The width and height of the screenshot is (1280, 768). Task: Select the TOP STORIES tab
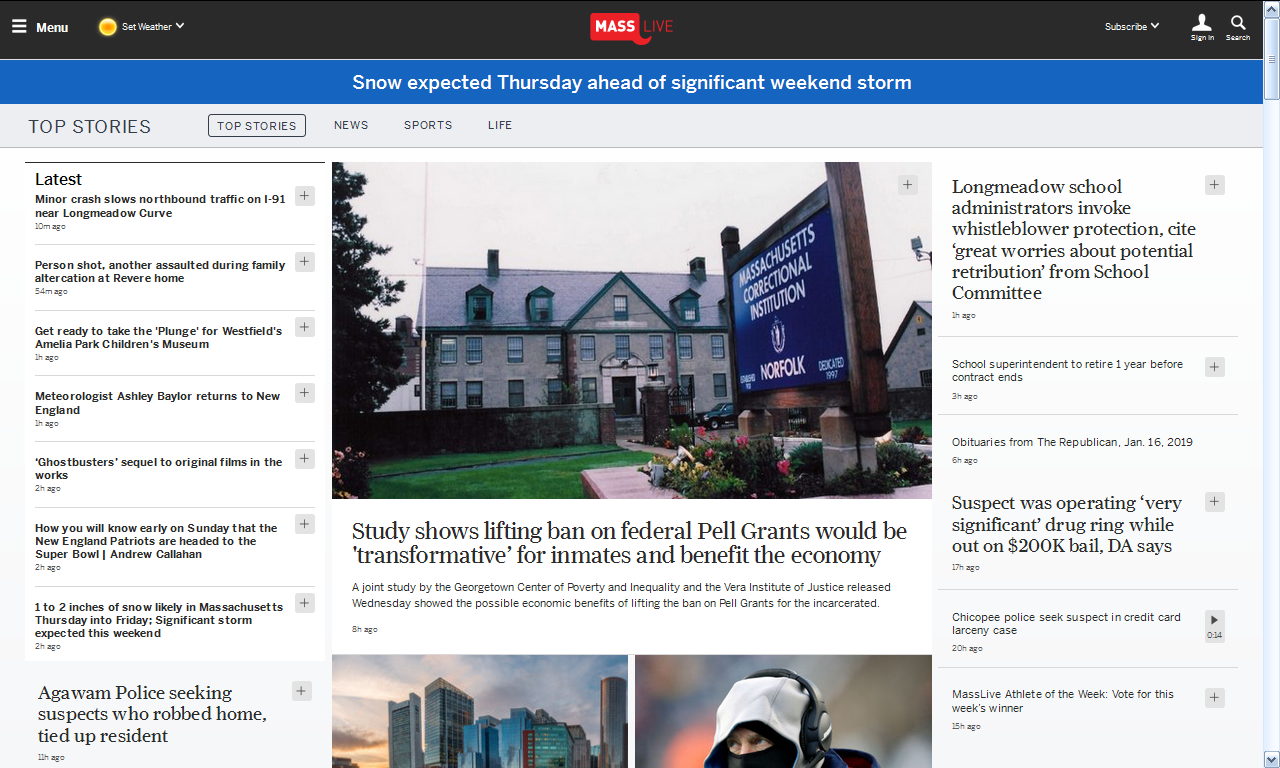(257, 126)
